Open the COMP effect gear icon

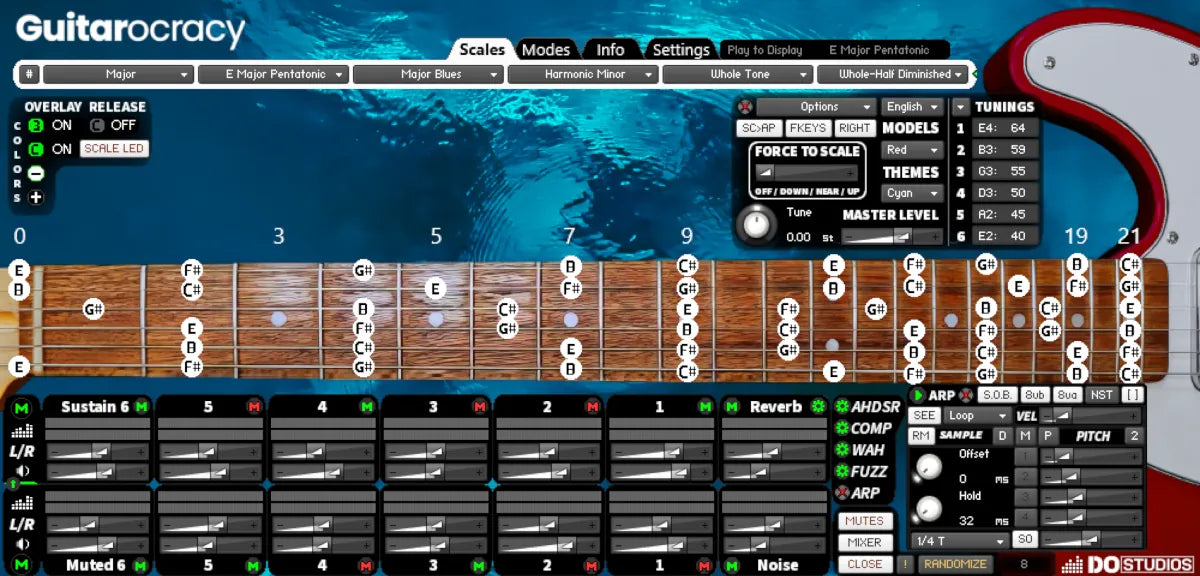click(841, 428)
